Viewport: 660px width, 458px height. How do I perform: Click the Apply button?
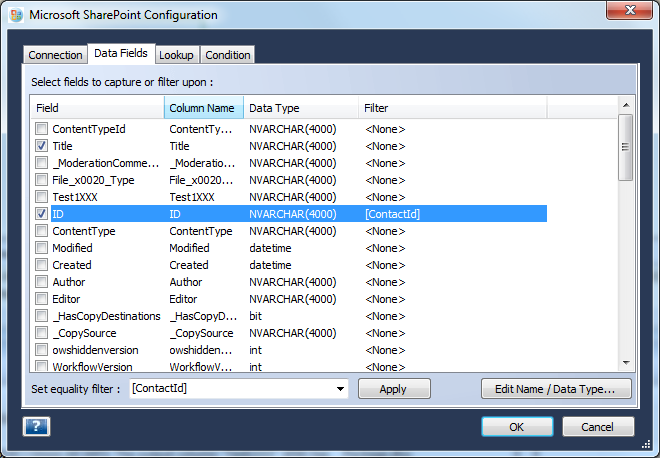coord(394,389)
